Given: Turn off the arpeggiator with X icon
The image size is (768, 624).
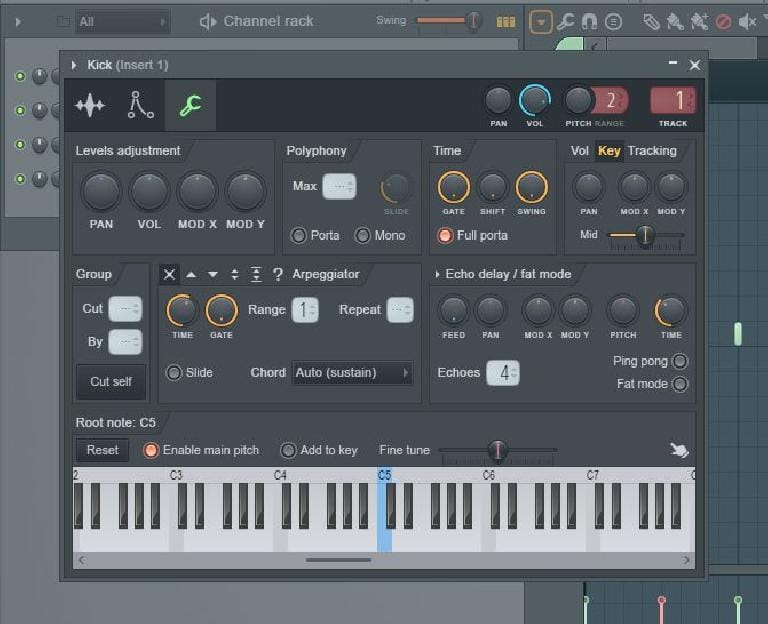Looking at the screenshot, I should 169,274.
